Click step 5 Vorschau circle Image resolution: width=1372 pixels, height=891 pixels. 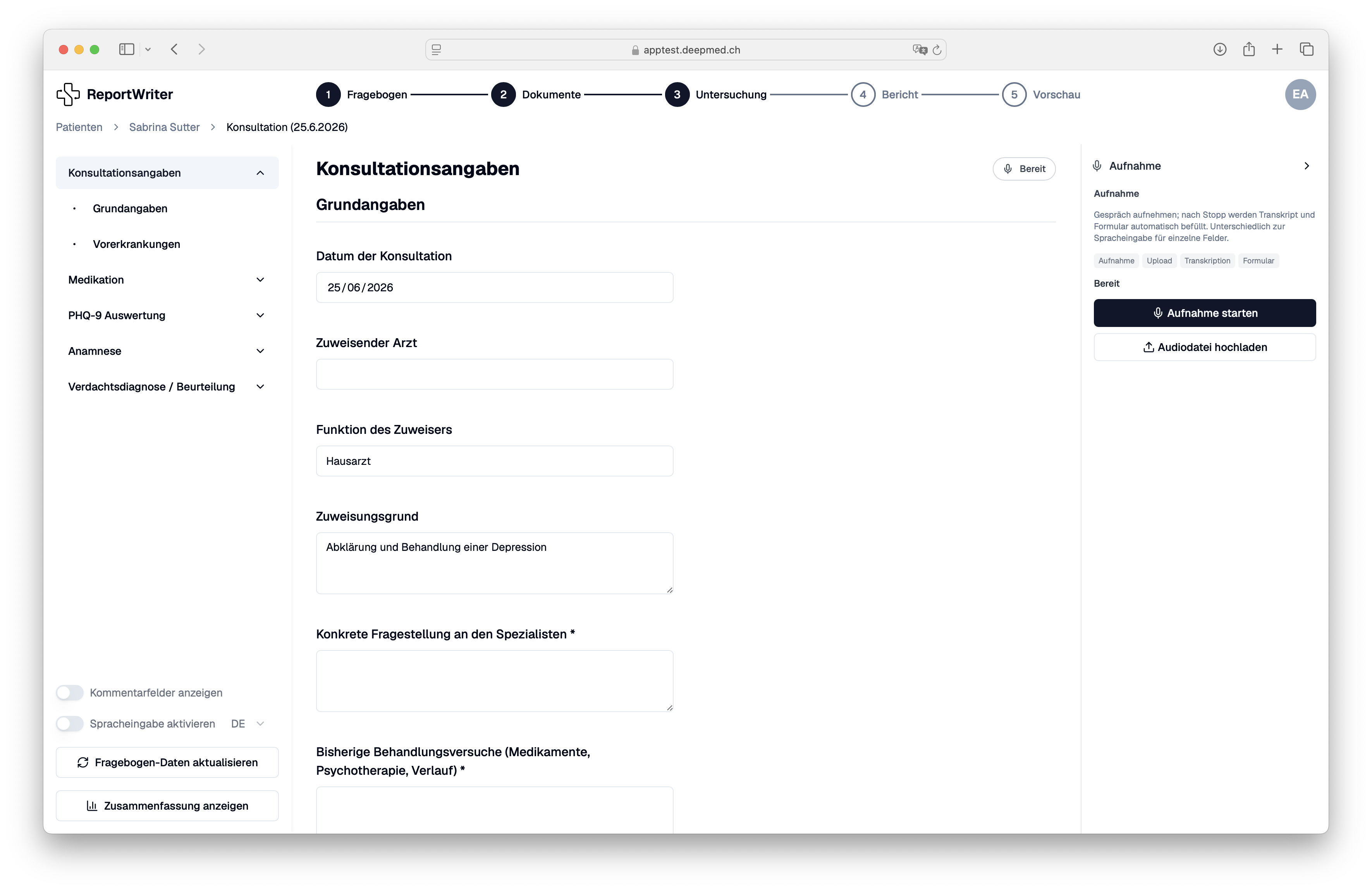tap(1014, 95)
